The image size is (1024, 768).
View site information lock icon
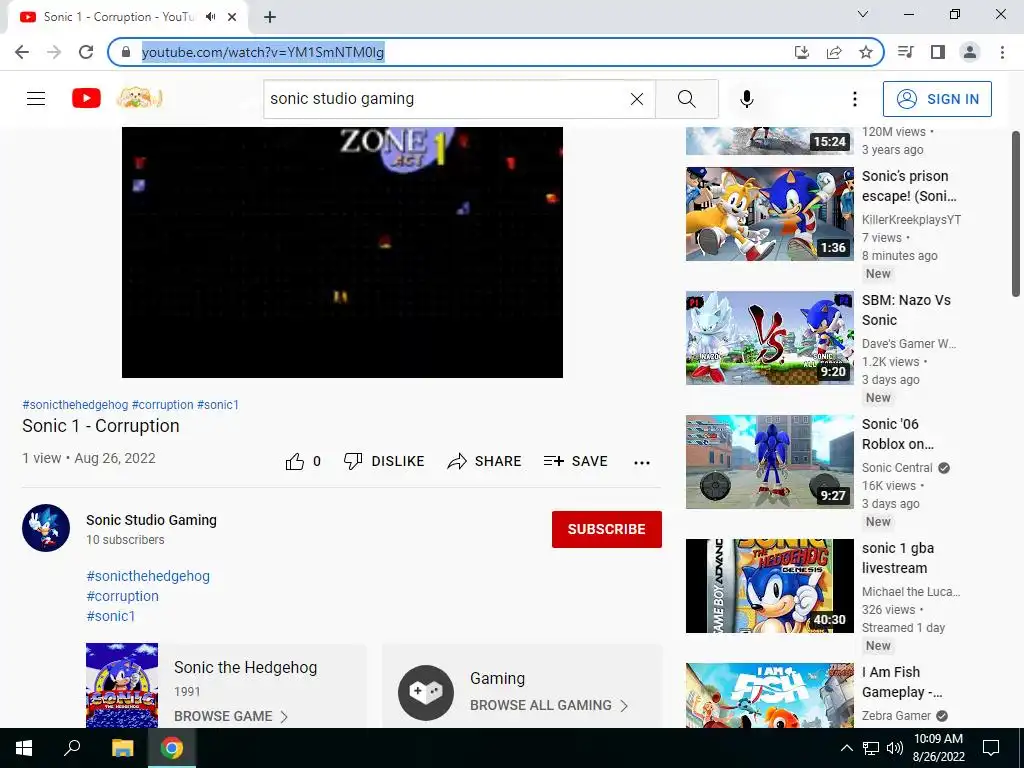[x=126, y=52]
